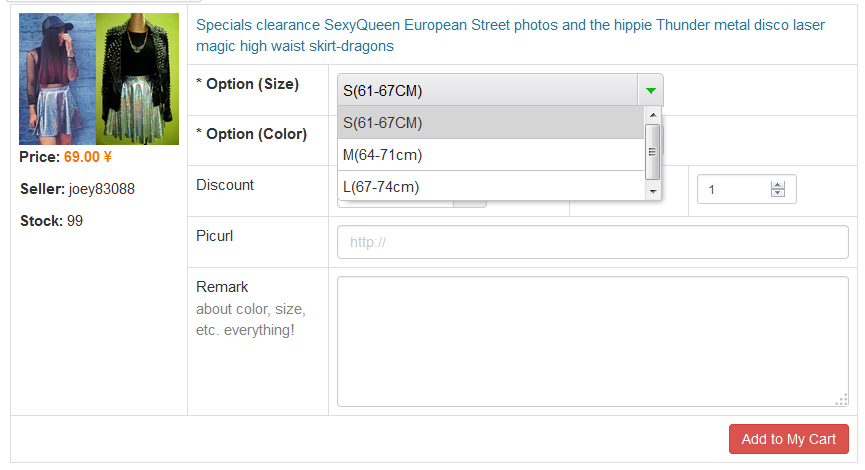865x470 pixels.
Task: Click the seller name joey83088
Action: pos(101,189)
